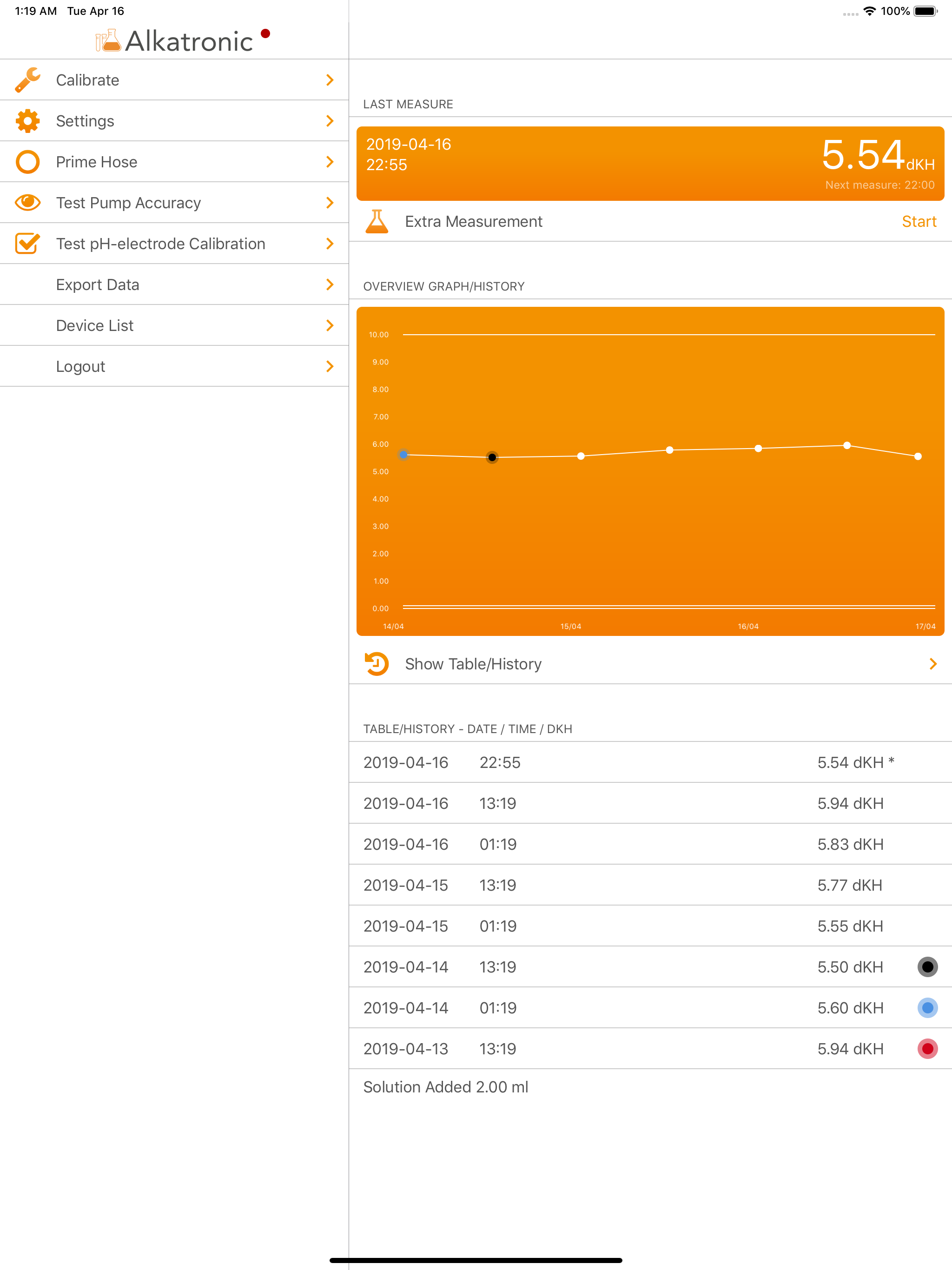This screenshot has width=952, height=1270.
Task: Select the black marker on the 5.50 dKH row
Action: click(927, 967)
